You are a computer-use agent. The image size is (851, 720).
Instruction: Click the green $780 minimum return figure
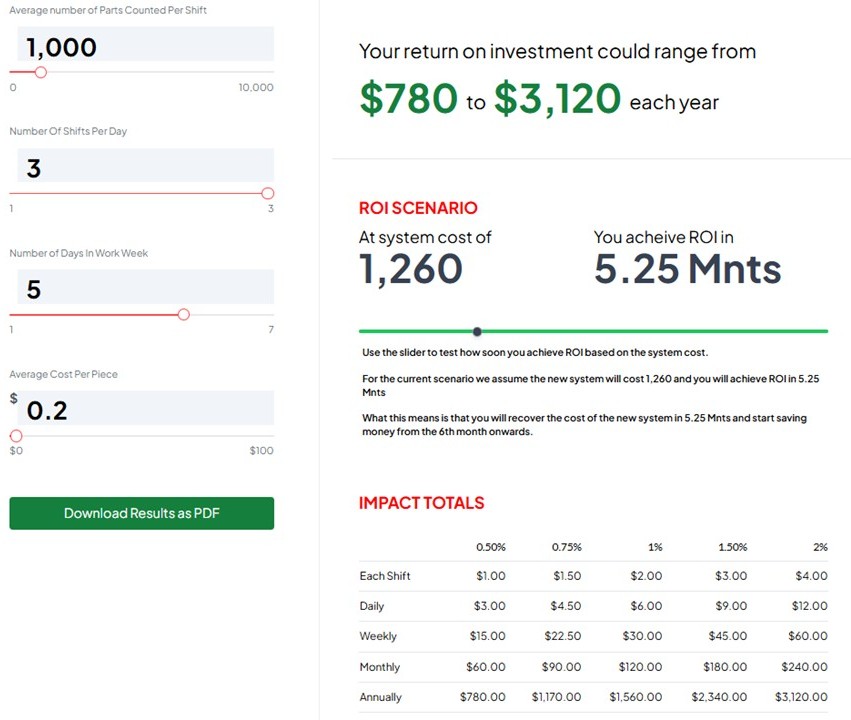coord(408,99)
